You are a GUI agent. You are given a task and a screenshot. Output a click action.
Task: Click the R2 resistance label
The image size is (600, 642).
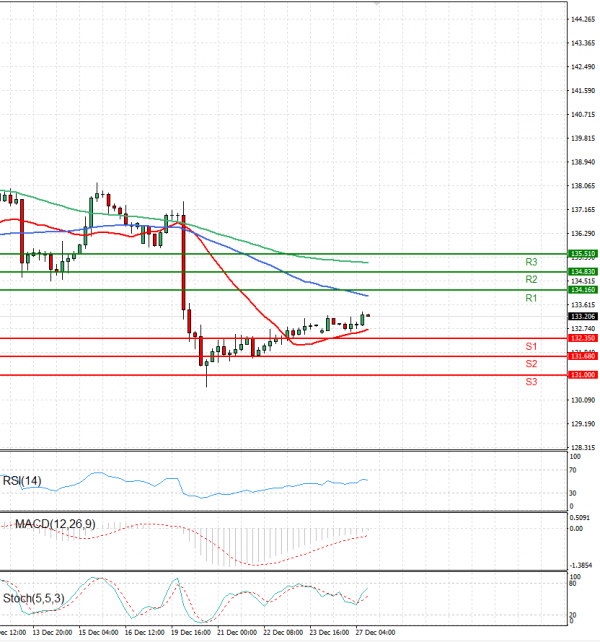(x=531, y=280)
